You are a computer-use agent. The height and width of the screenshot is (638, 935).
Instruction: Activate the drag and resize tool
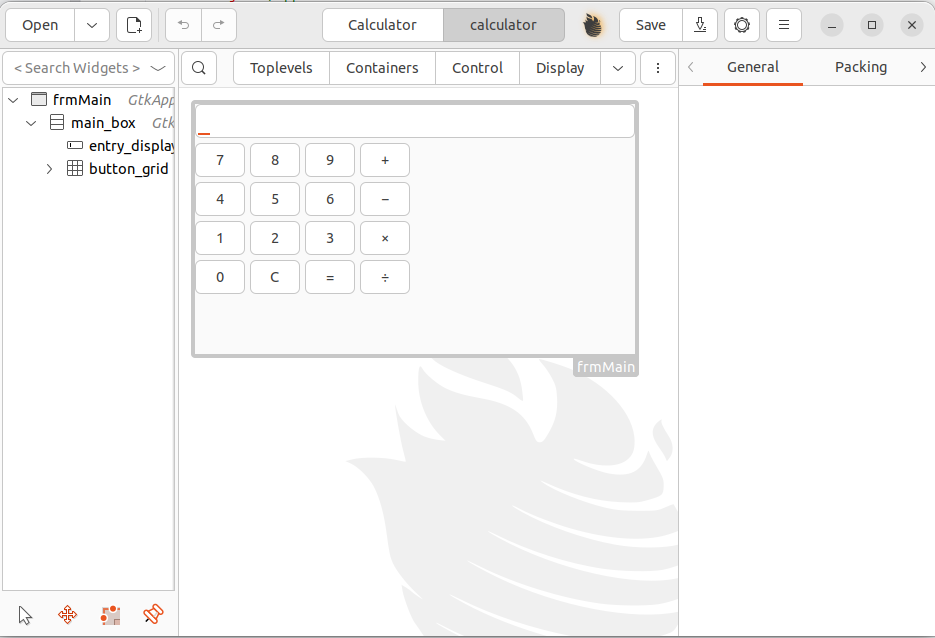68,615
